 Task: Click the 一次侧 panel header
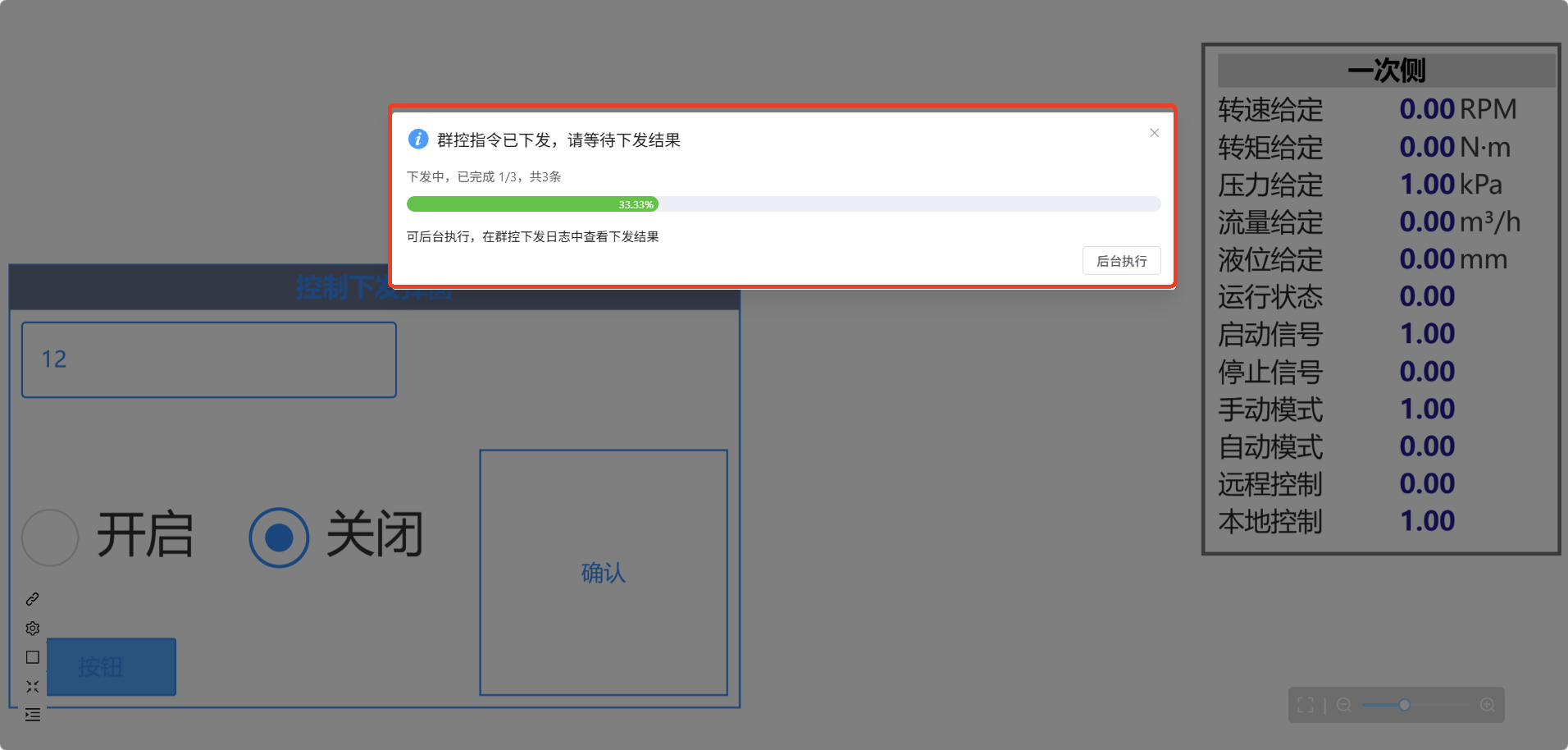tap(1387, 71)
